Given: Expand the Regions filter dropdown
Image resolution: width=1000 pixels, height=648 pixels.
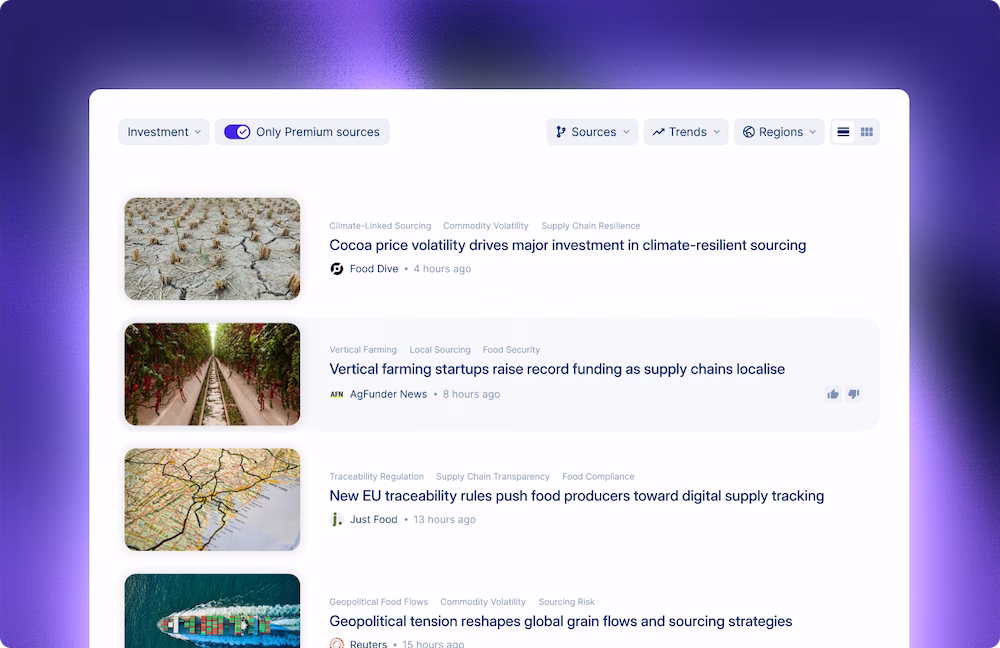Looking at the screenshot, I should 779,132.
